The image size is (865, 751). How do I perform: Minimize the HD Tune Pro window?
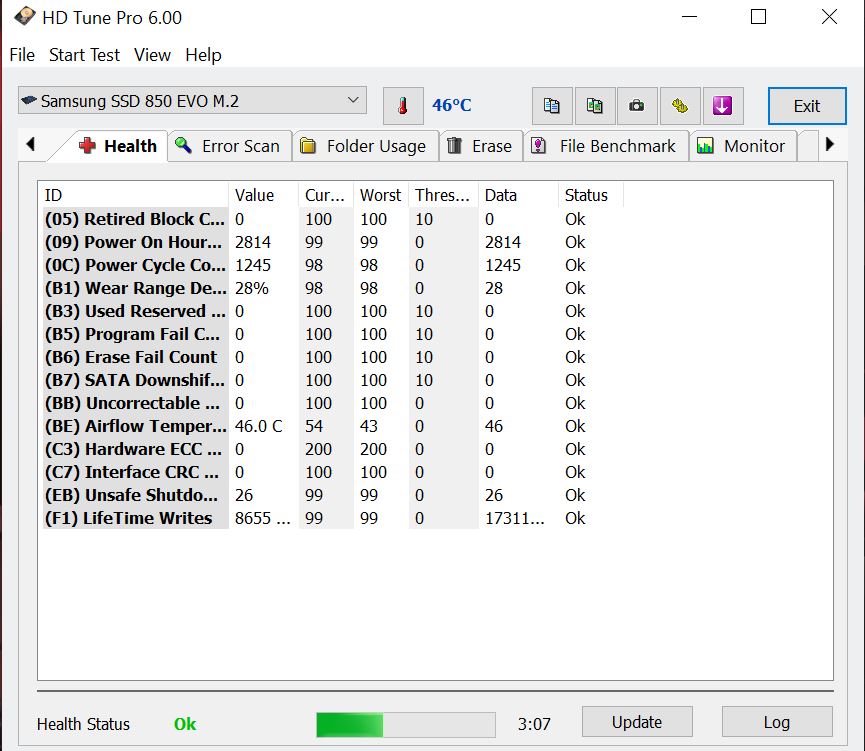(x=689, y=17)
